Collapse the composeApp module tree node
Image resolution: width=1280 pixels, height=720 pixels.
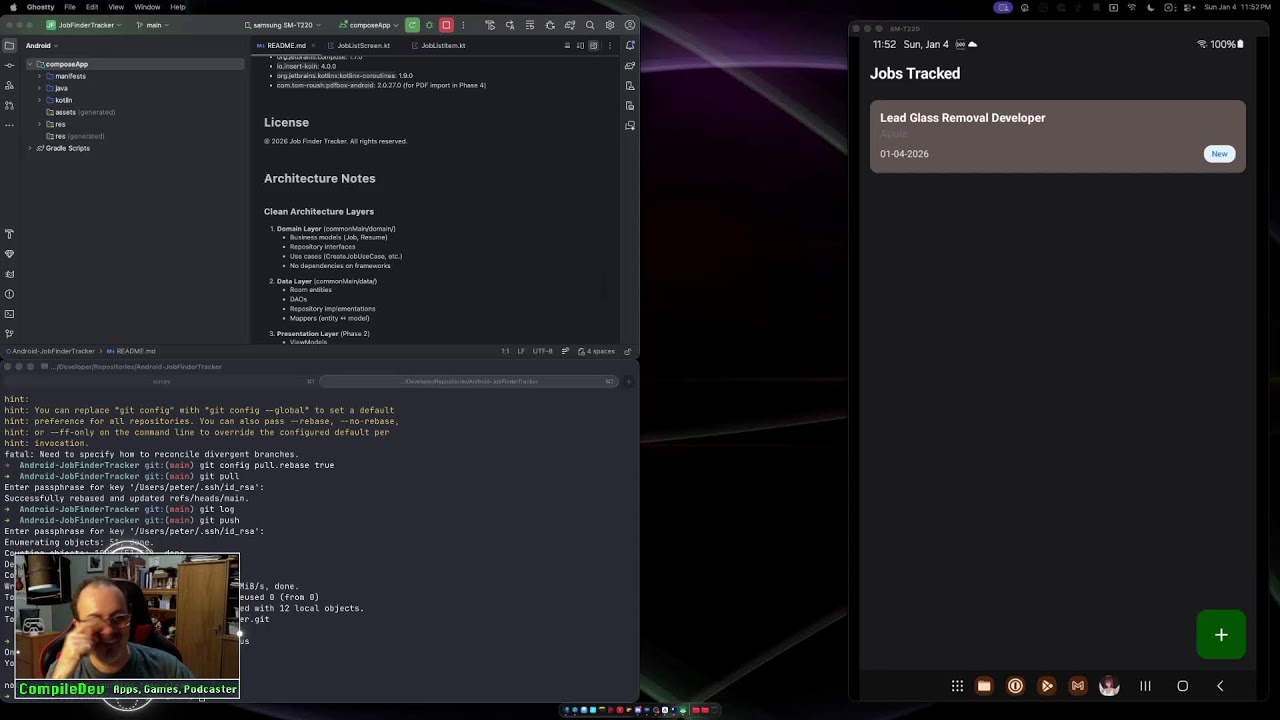click(30, 64)
